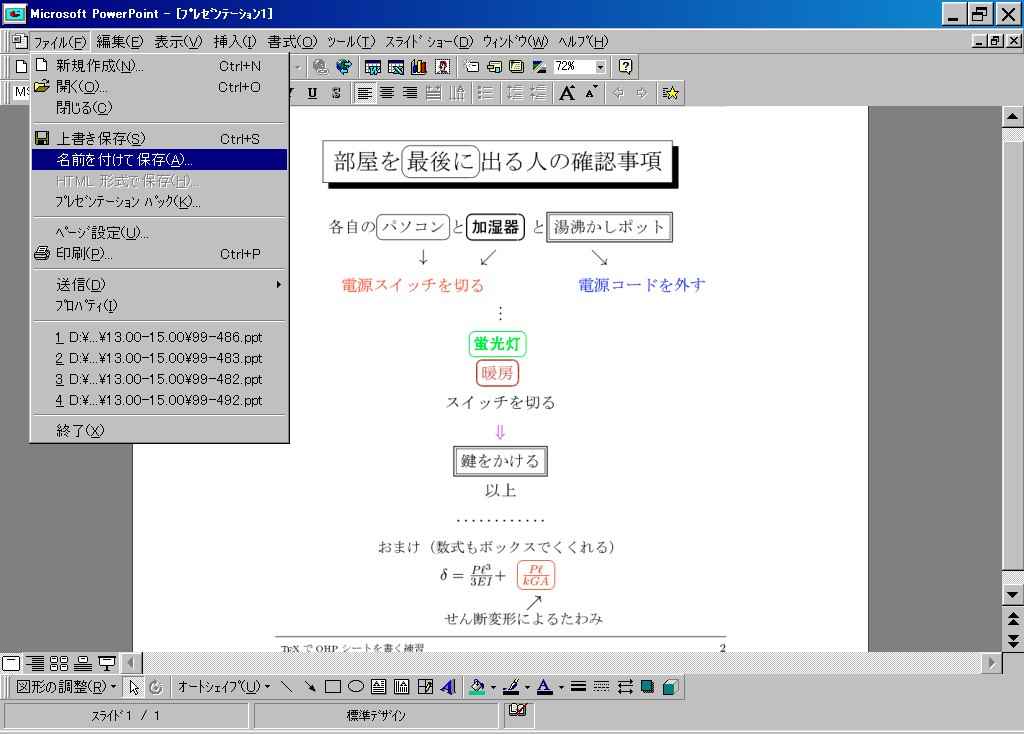Image resolution: width=1024 pixels, height=734 pixels.
Task: Choose 印刷(P)... from the File menu
Action: (x=159, y=254)
